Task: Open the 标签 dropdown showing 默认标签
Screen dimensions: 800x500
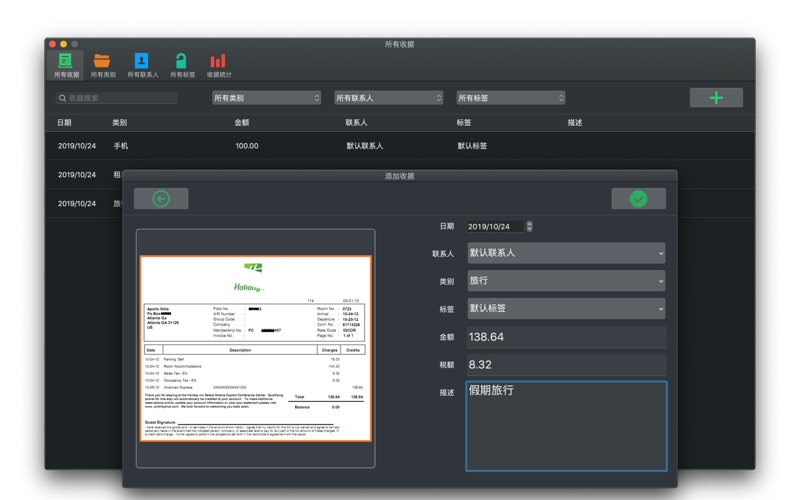Action: pos(565,309)
